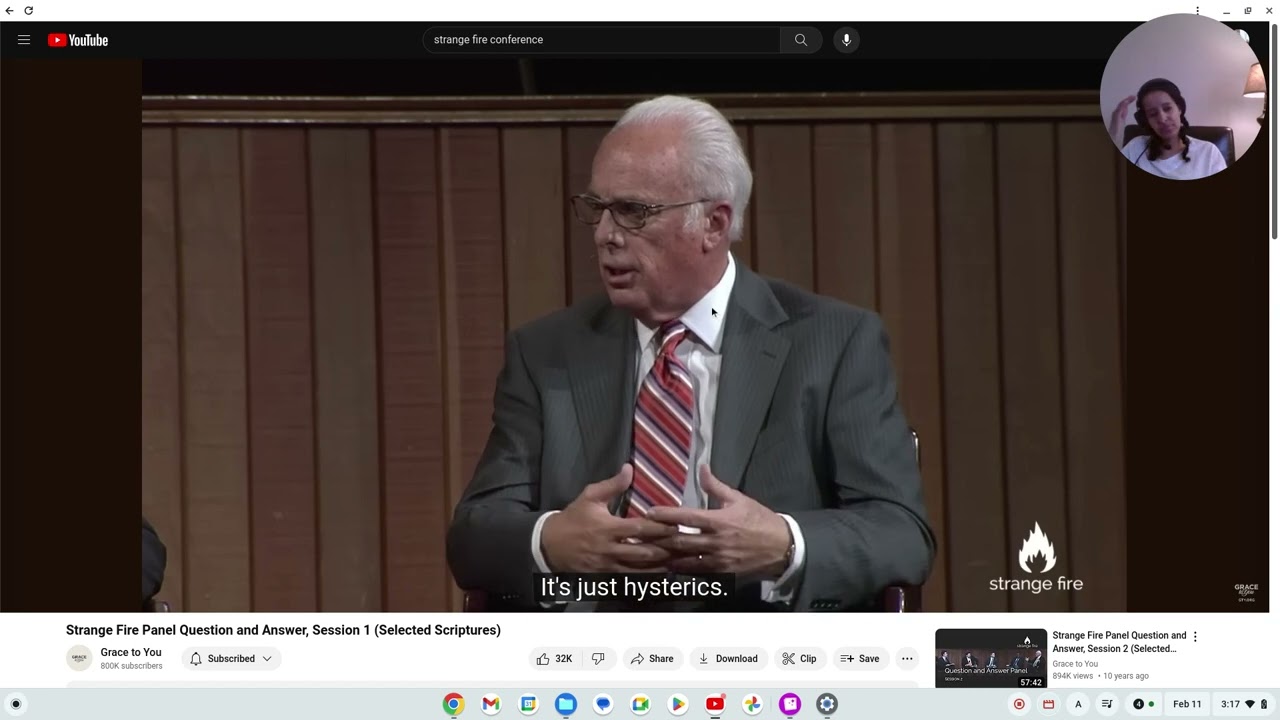1280x720 pixels.
Task: Open the Grace to You channel name
Action: click(x=131, y=652)
